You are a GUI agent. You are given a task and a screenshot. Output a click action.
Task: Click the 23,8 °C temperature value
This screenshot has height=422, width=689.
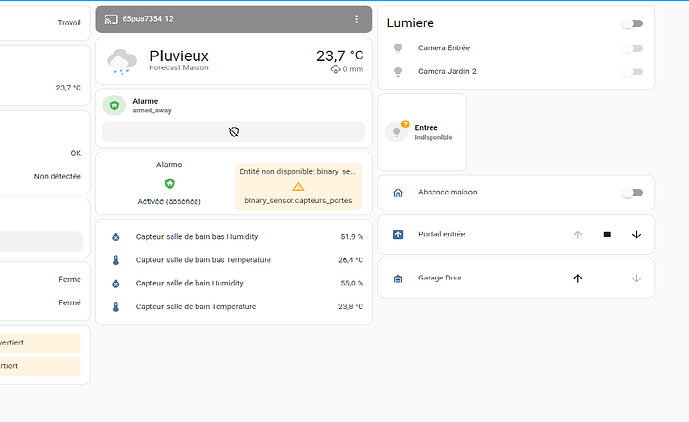(350, 307)
